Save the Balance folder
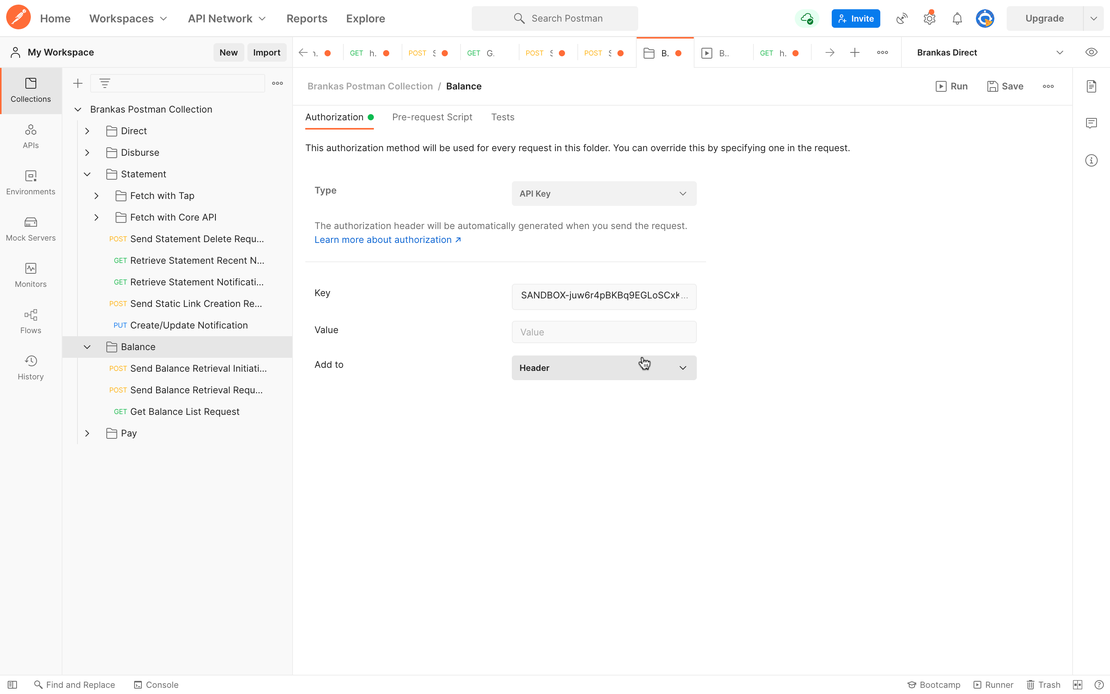Image resolution: width=1110 pixels, height=694 pixels. pos(1005,86)
